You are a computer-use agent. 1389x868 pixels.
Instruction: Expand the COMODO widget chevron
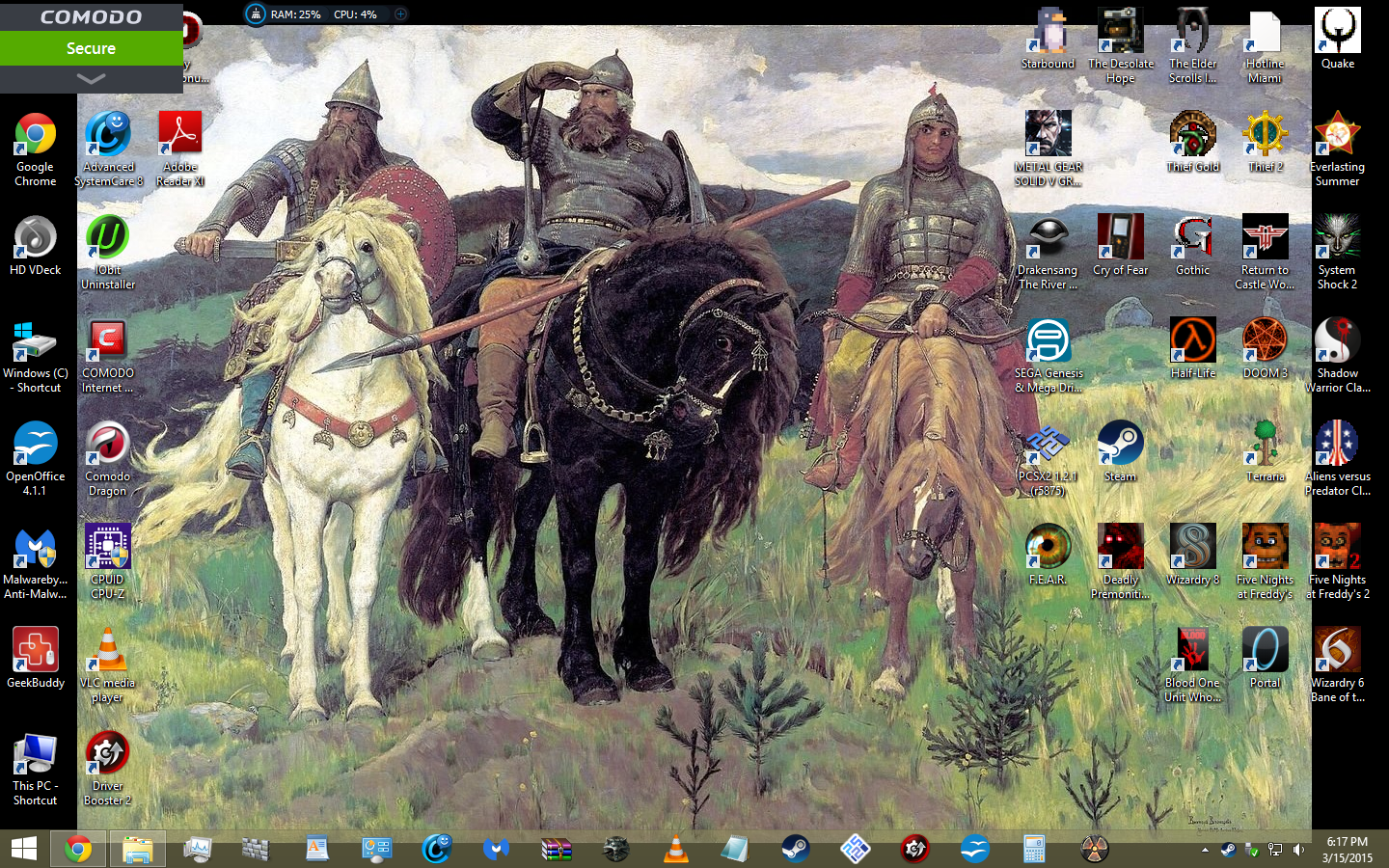[91, 78]
